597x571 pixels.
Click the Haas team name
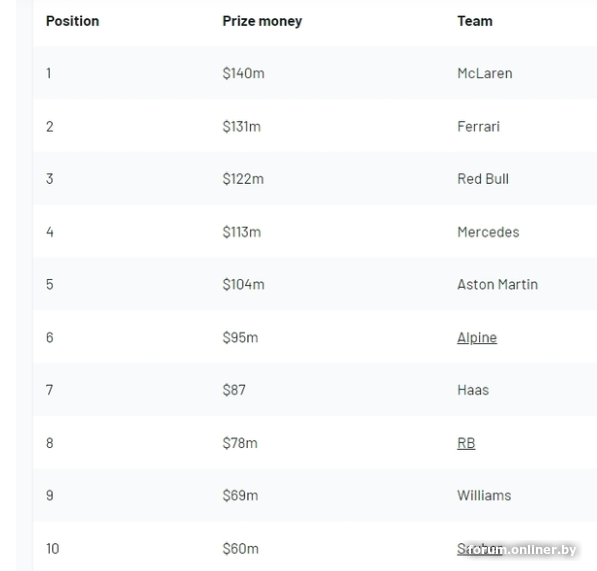[x=473, y=390]
